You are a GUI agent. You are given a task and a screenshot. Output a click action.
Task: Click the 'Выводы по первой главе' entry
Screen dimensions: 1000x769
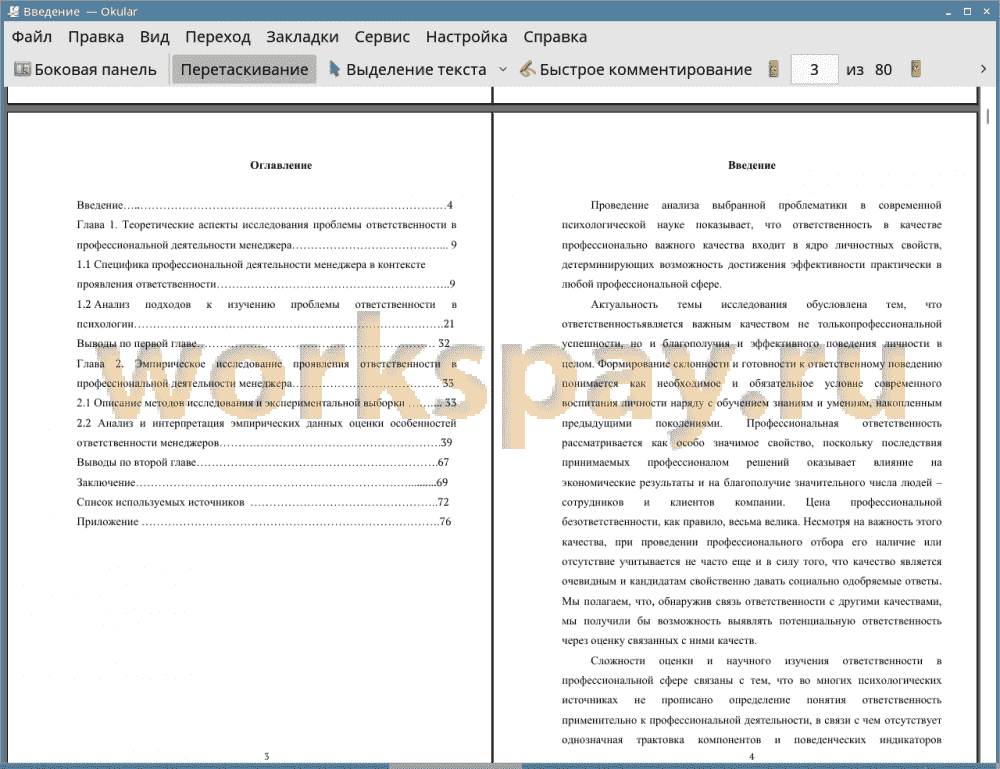263,344
